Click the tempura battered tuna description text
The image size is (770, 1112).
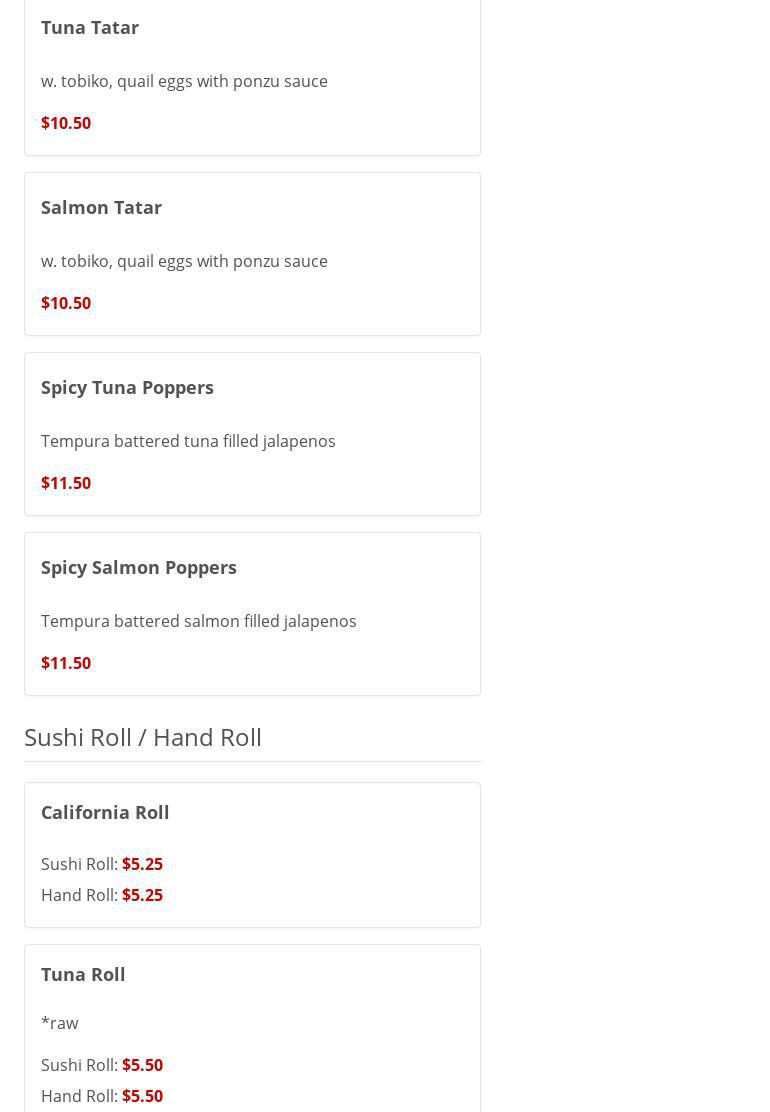[x=188, y=441]
